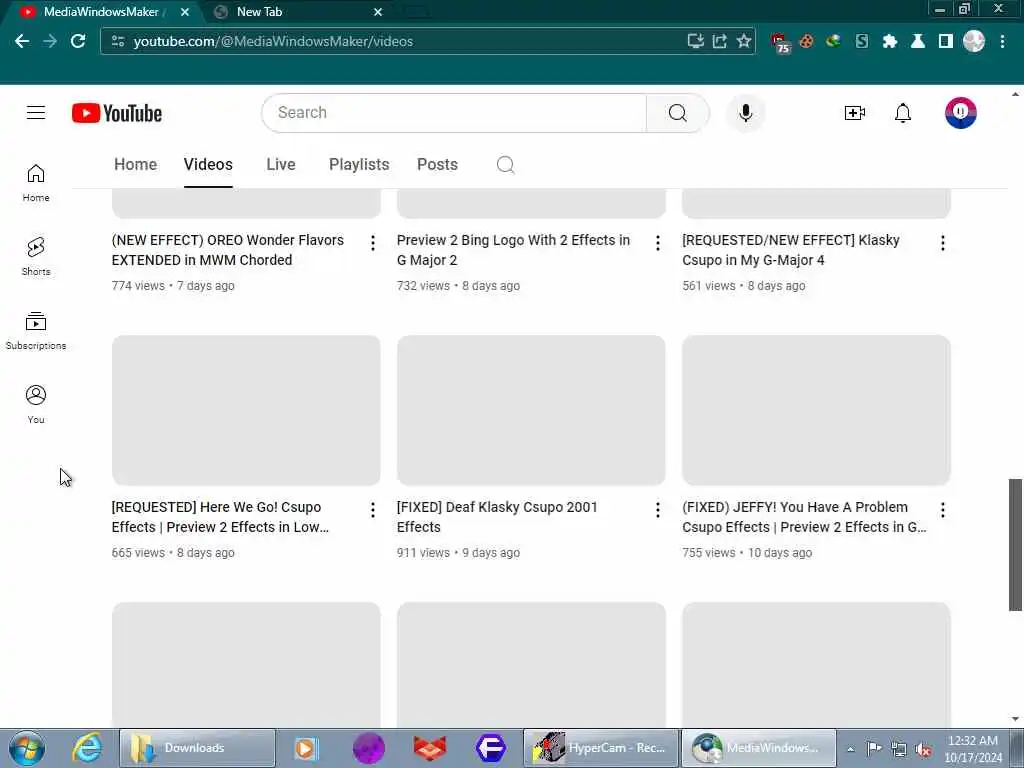Image resolution: width=1024 pixels, height=768 pixels.
Task: Open the cookie extension icon
Action: point(807,41)
